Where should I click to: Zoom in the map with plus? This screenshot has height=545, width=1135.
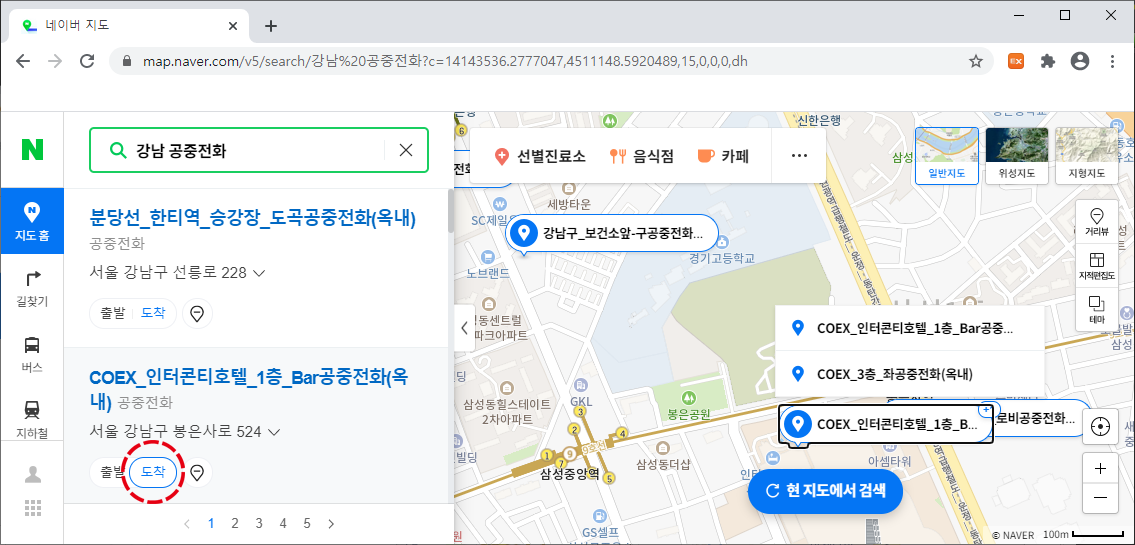pyautogui.click(x=1100, y=469)
